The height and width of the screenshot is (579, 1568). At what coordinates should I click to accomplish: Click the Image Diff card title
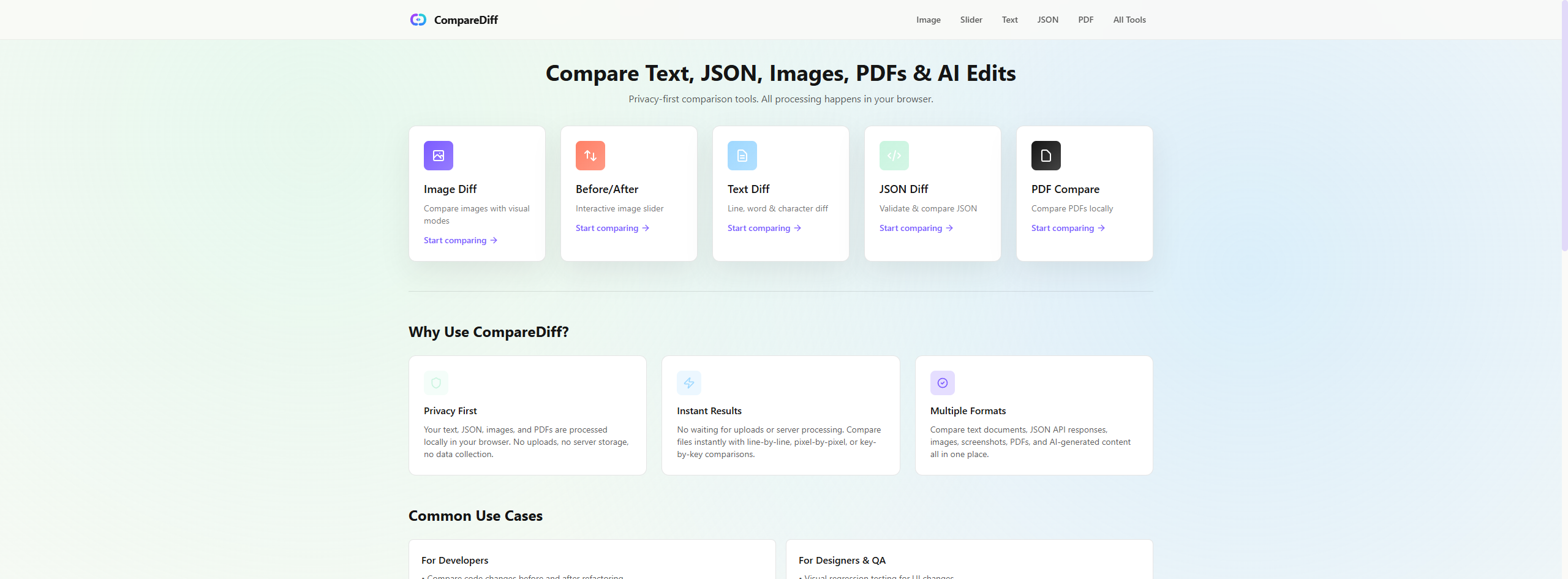(x=450, y=189)
